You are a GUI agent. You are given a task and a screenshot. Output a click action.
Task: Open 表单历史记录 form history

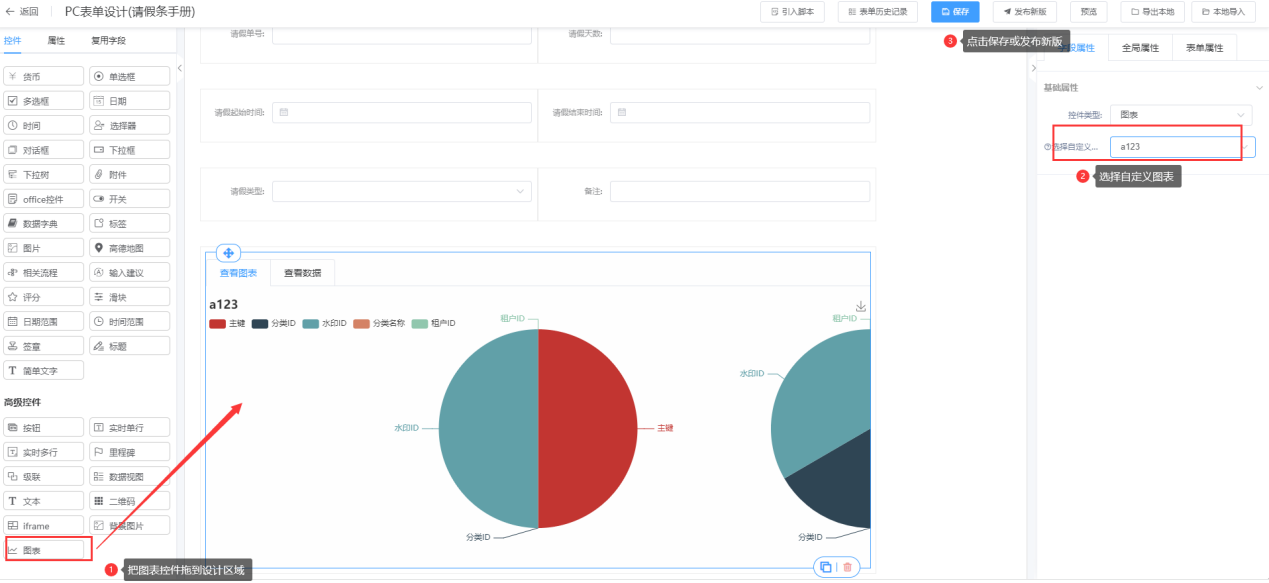tap(877, 12)
